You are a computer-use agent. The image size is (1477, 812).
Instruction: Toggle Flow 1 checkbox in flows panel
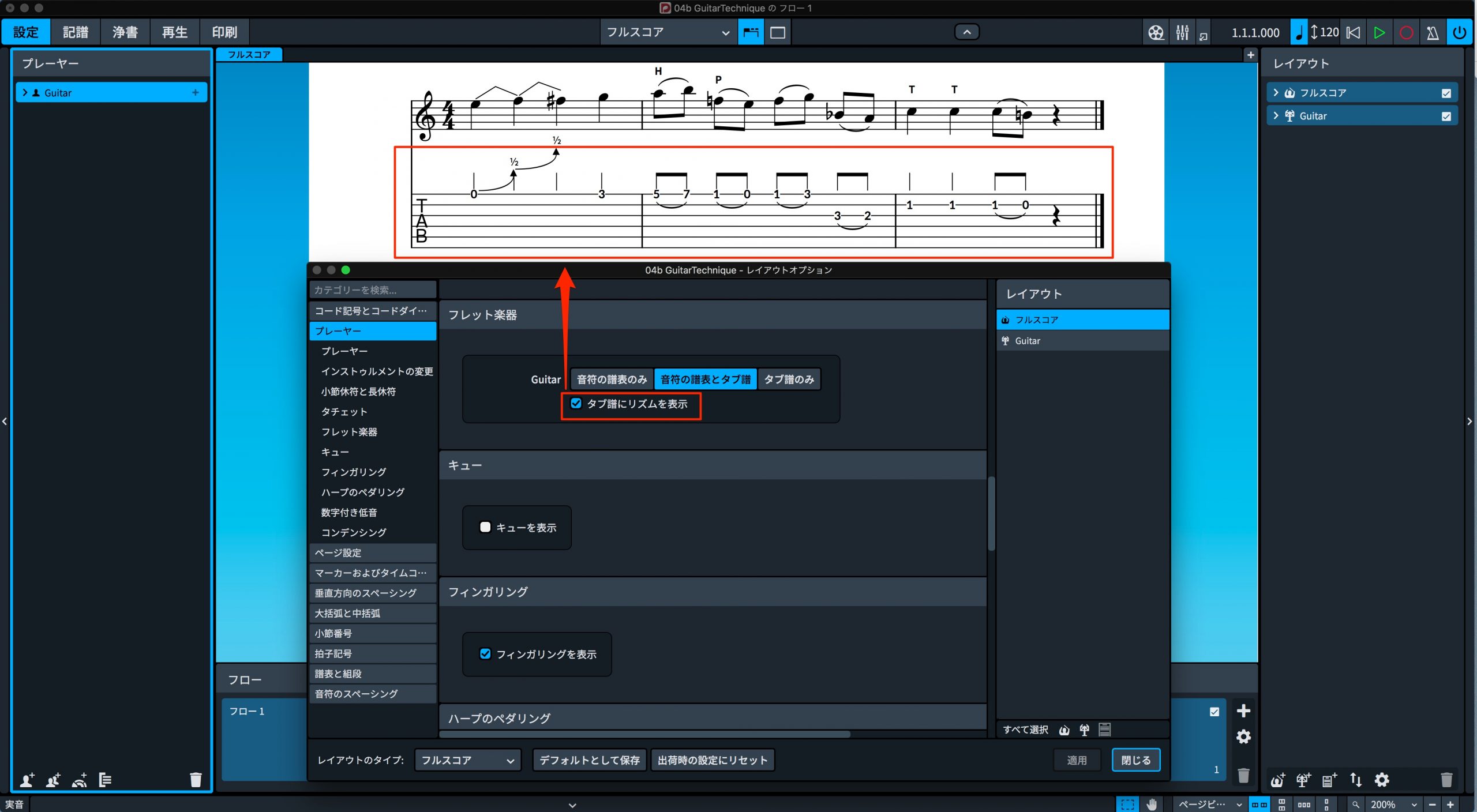pos(1214,712)
